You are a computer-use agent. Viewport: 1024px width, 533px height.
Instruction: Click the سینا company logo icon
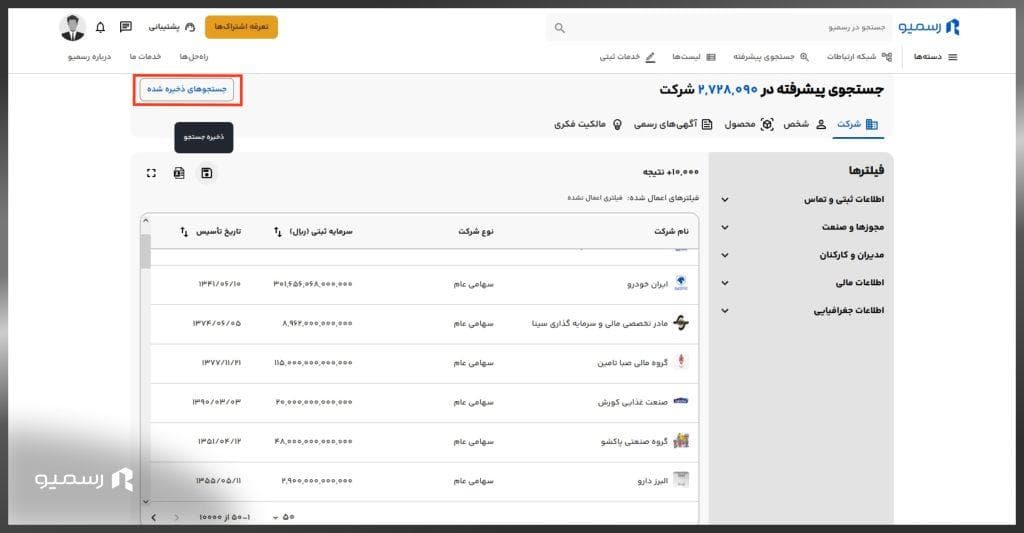[x=681, y=323]
